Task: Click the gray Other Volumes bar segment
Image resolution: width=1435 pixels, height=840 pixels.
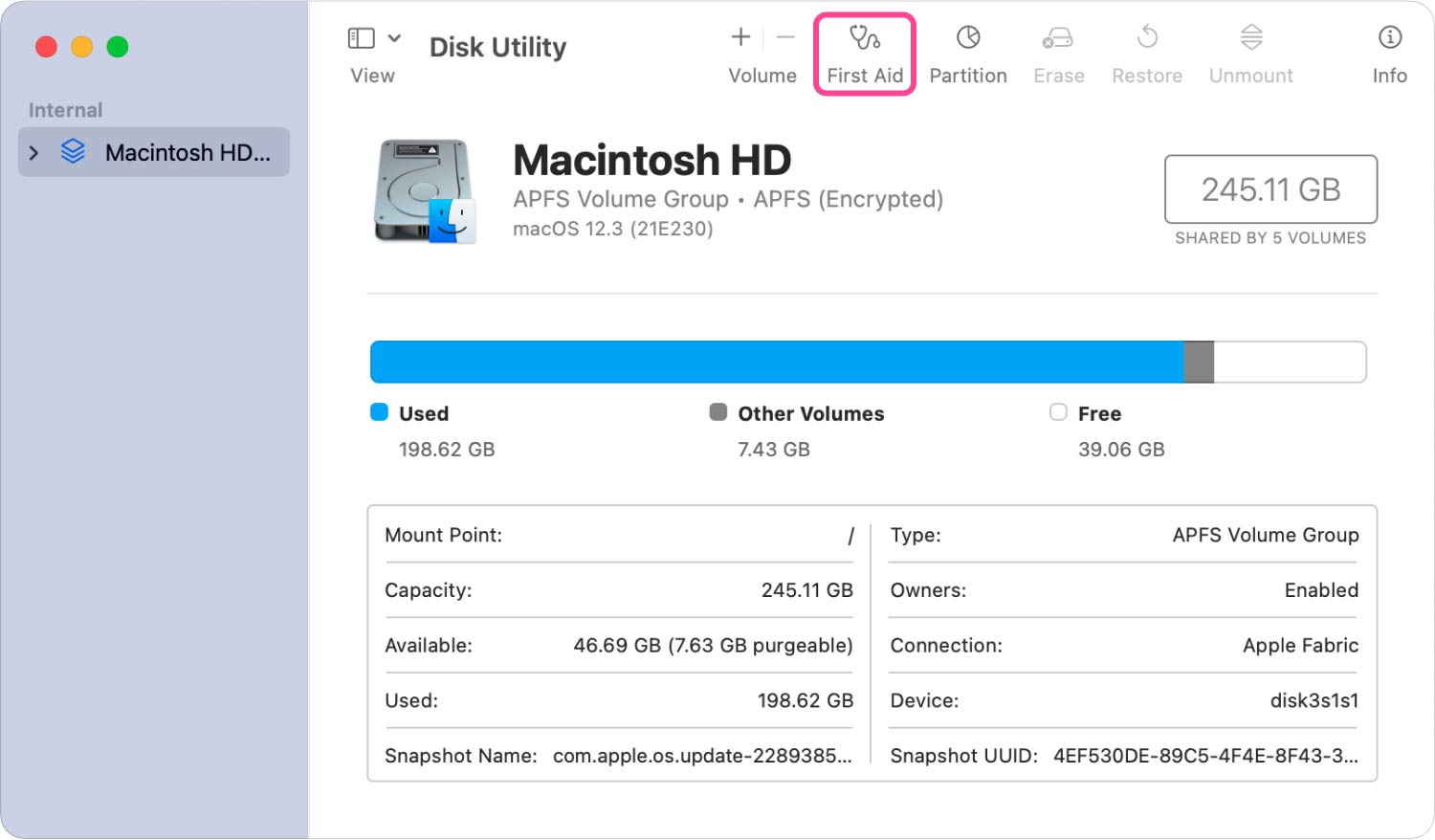Action: click(x=1199, y=362)
